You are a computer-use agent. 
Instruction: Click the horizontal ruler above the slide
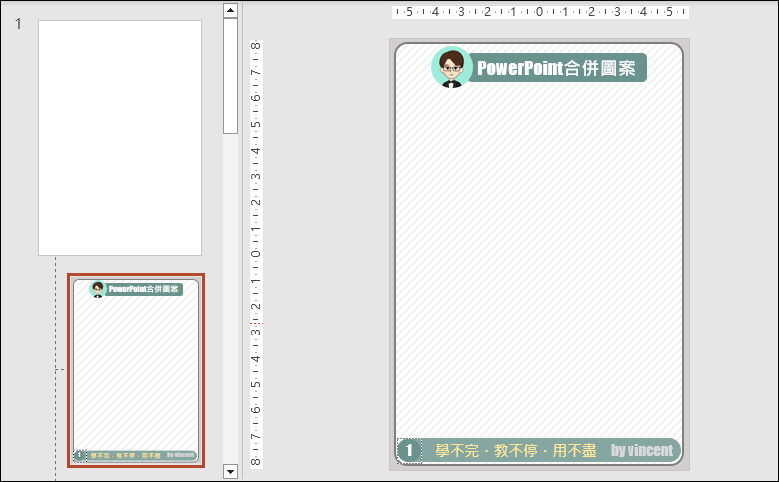(540, 12)
